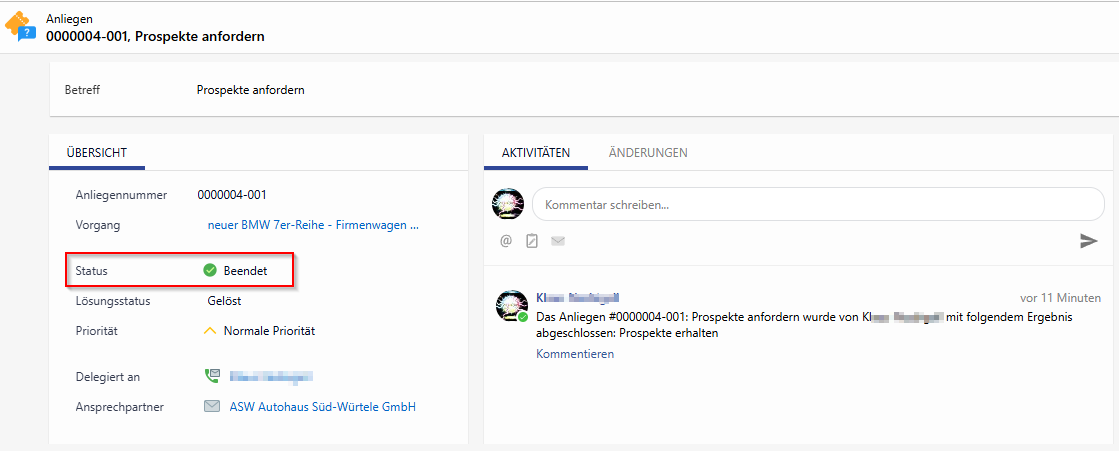Click the clipboard note icon under comment field
1119x451 pixels.
coord(532,241)
